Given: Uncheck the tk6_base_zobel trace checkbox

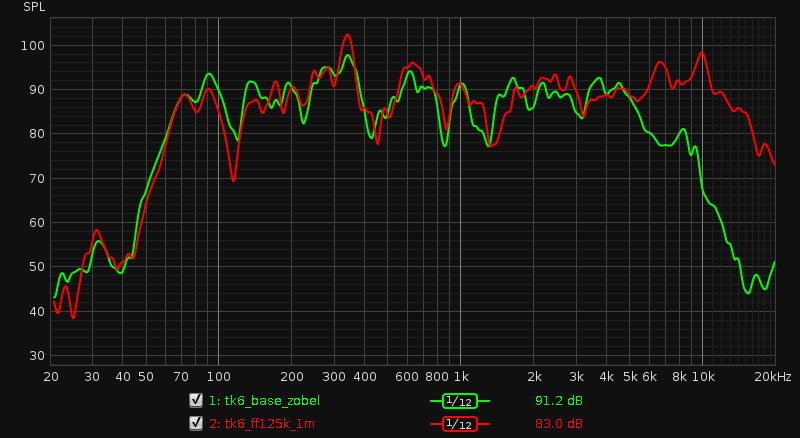Looking at the screenshot, I should click(x=196, y=400).
